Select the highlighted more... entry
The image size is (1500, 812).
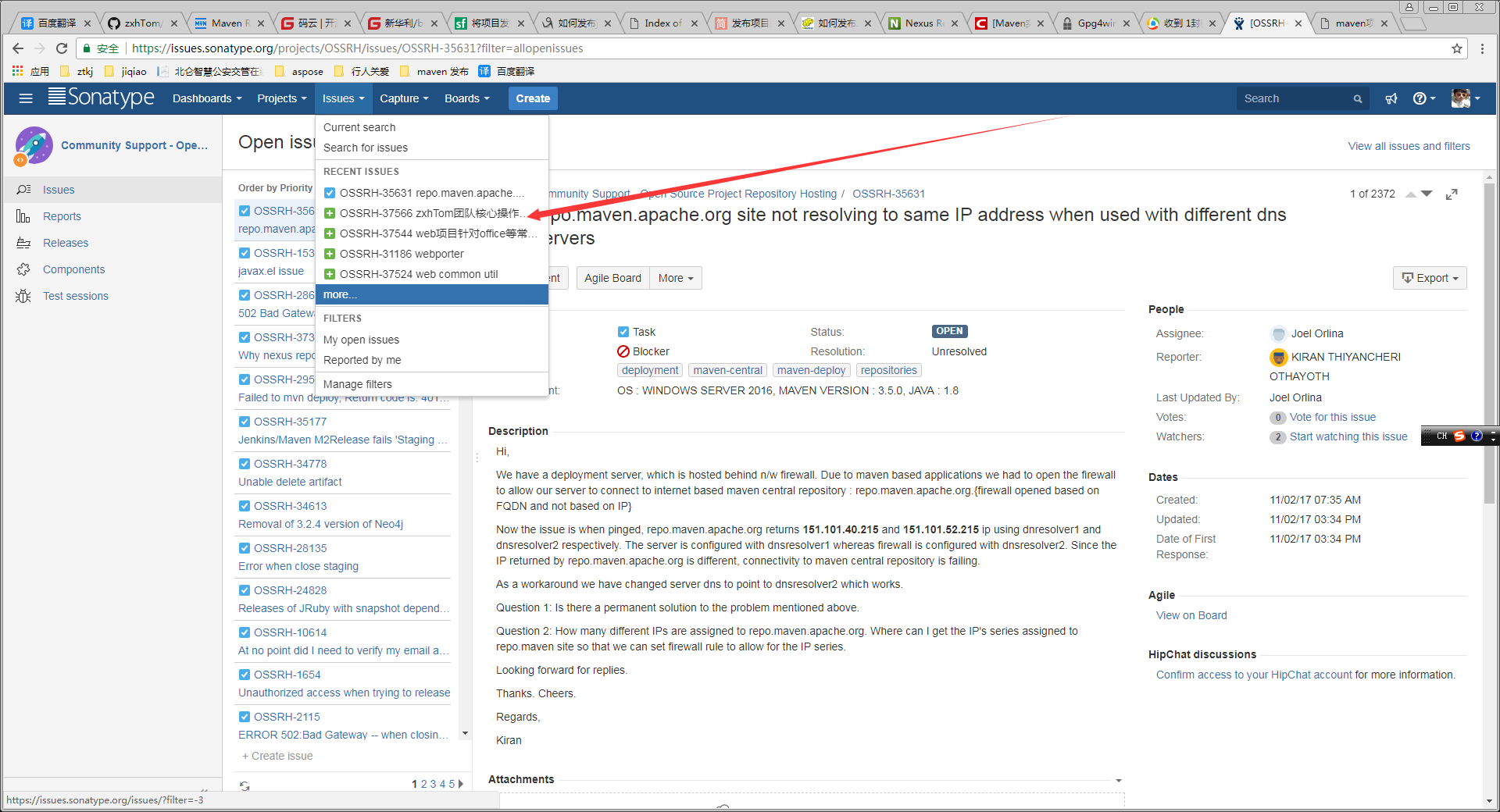[431, 294]
